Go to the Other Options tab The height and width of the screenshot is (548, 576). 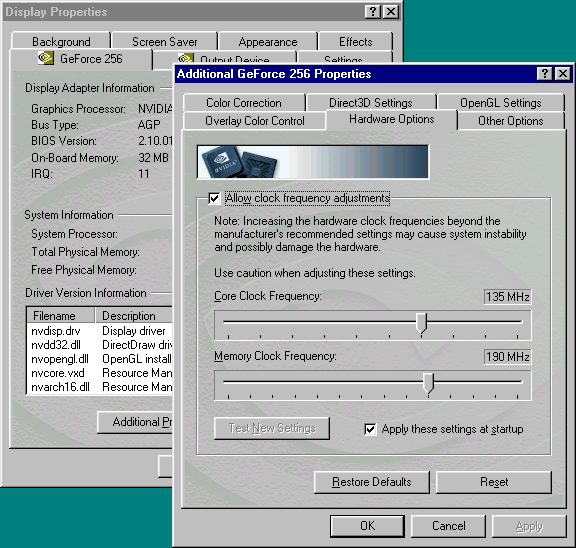(x=511, y=121)
